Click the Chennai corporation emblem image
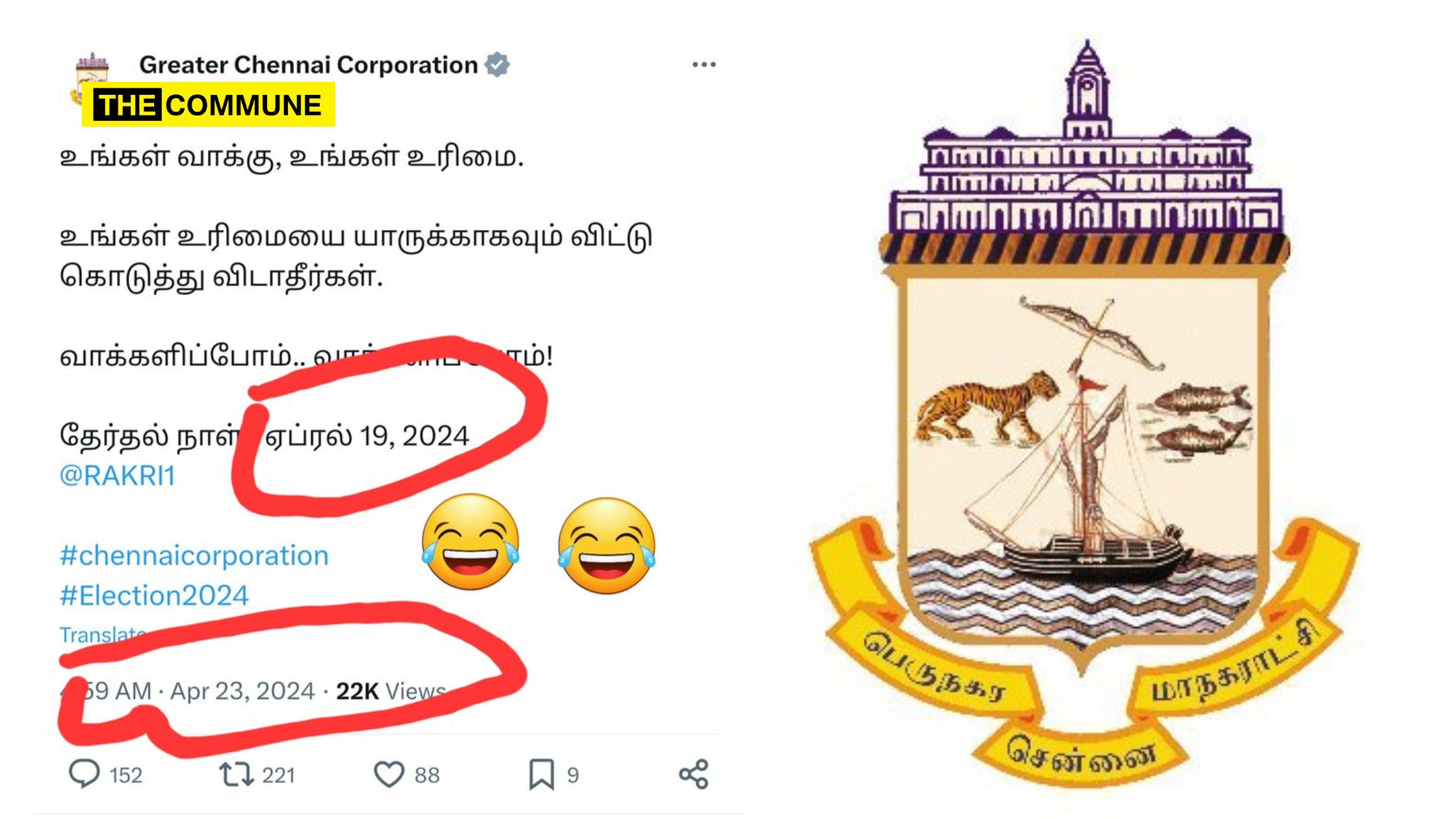The width and height of the screenshot is (1456, 819). [x=1083, y=413]
